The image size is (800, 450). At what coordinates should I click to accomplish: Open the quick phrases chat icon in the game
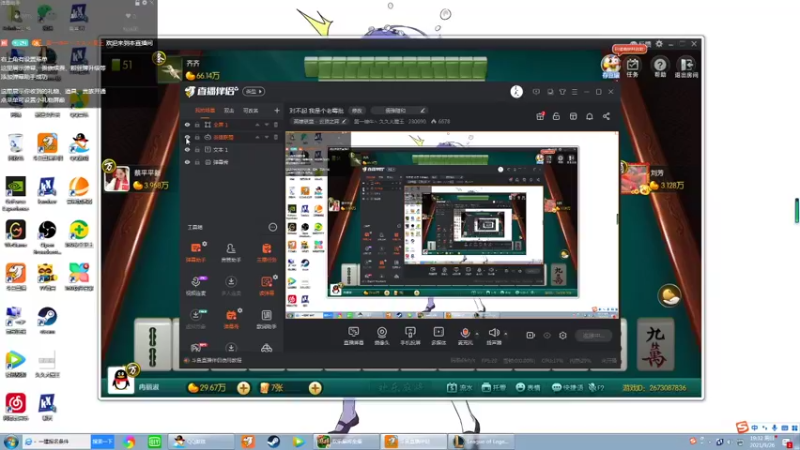pos(567,388)
